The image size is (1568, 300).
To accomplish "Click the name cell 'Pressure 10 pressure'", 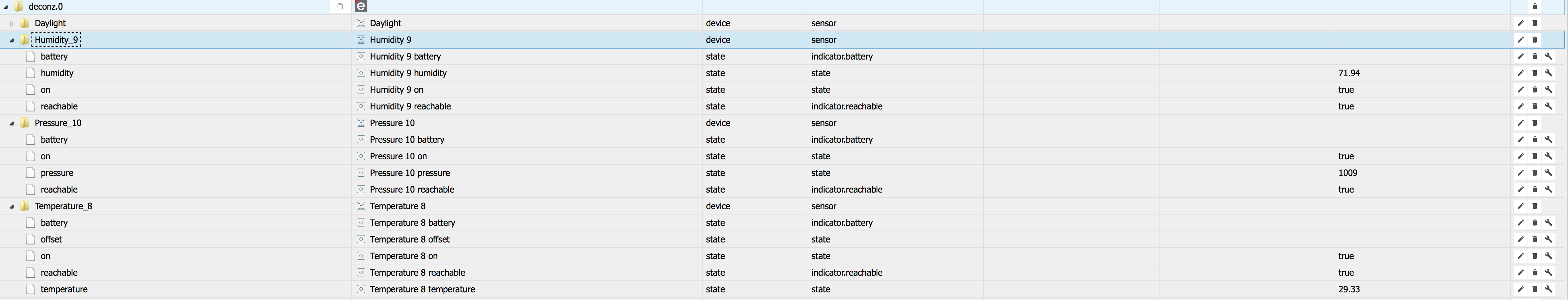I will coord(410,173).
